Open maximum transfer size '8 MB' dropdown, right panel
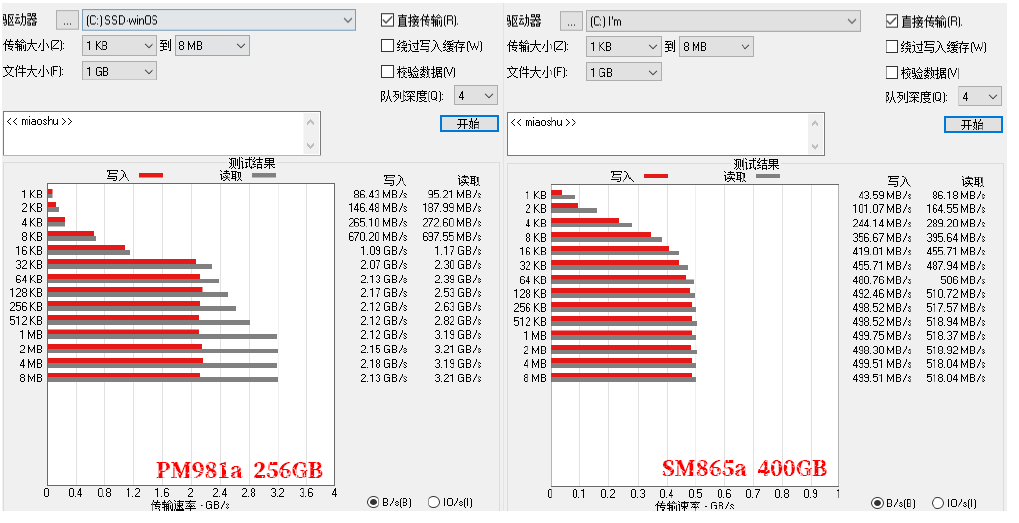This screenshot has height=523, width=1019. (x=716, y=47)
